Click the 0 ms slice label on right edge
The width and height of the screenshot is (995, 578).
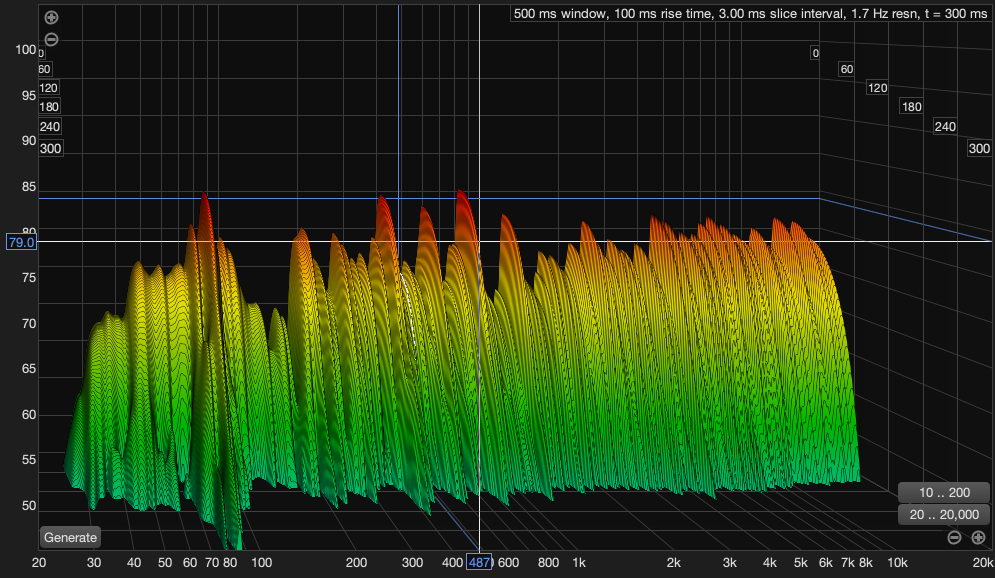[x=815, y=52]
